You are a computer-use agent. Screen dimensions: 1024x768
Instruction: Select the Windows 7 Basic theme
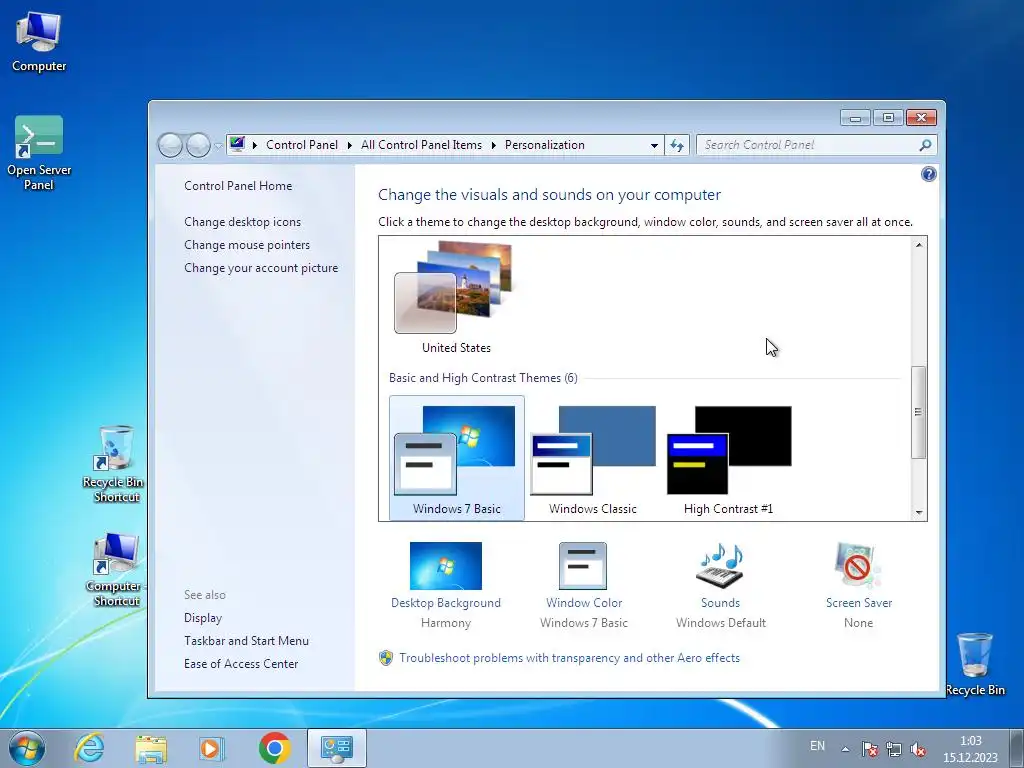pos(456,458)
